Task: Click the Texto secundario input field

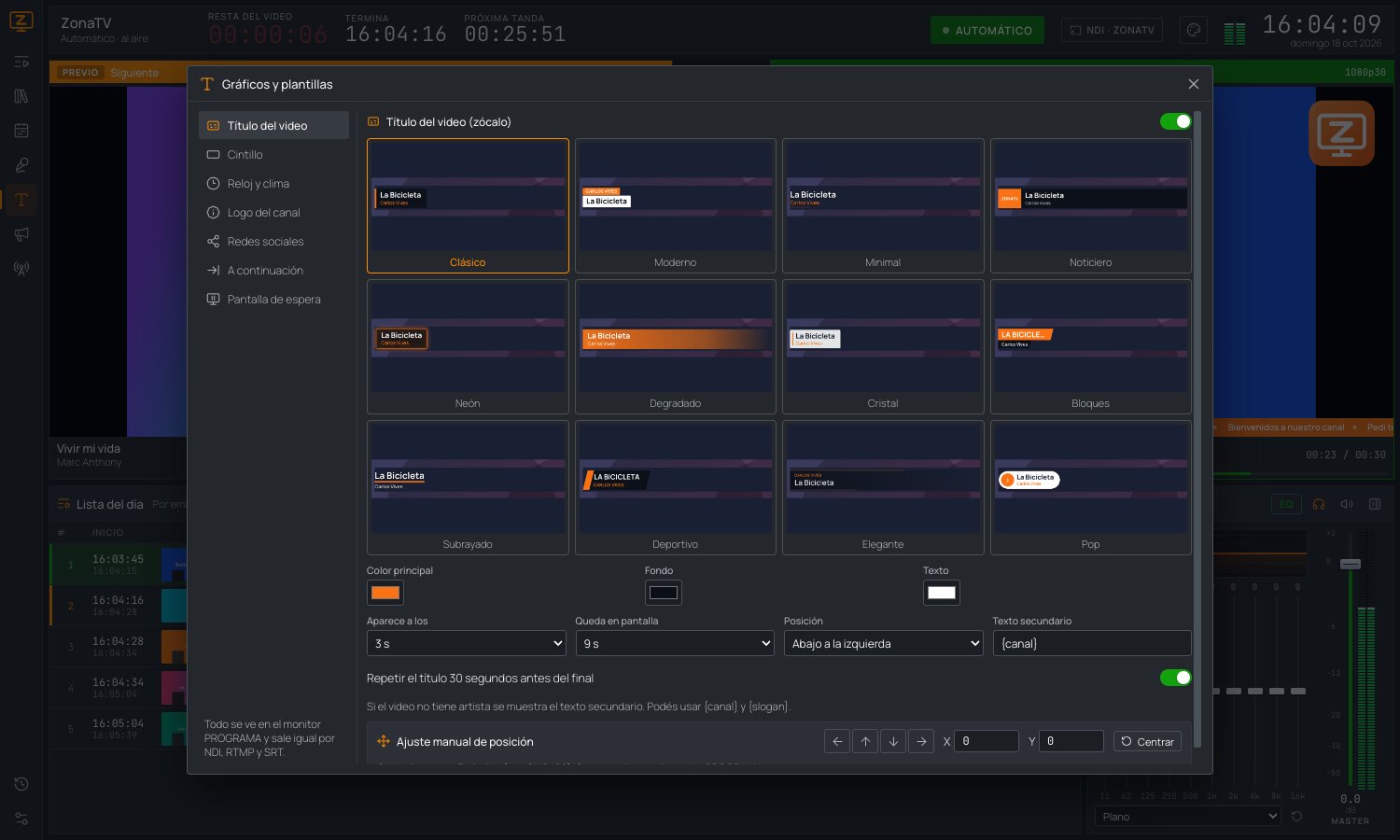Action: (1092, 643)
